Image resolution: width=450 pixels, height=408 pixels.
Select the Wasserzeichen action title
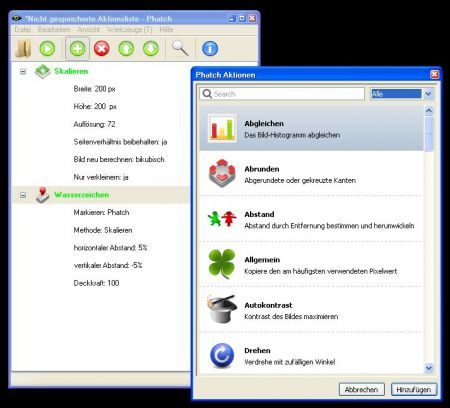pos(81,195)
